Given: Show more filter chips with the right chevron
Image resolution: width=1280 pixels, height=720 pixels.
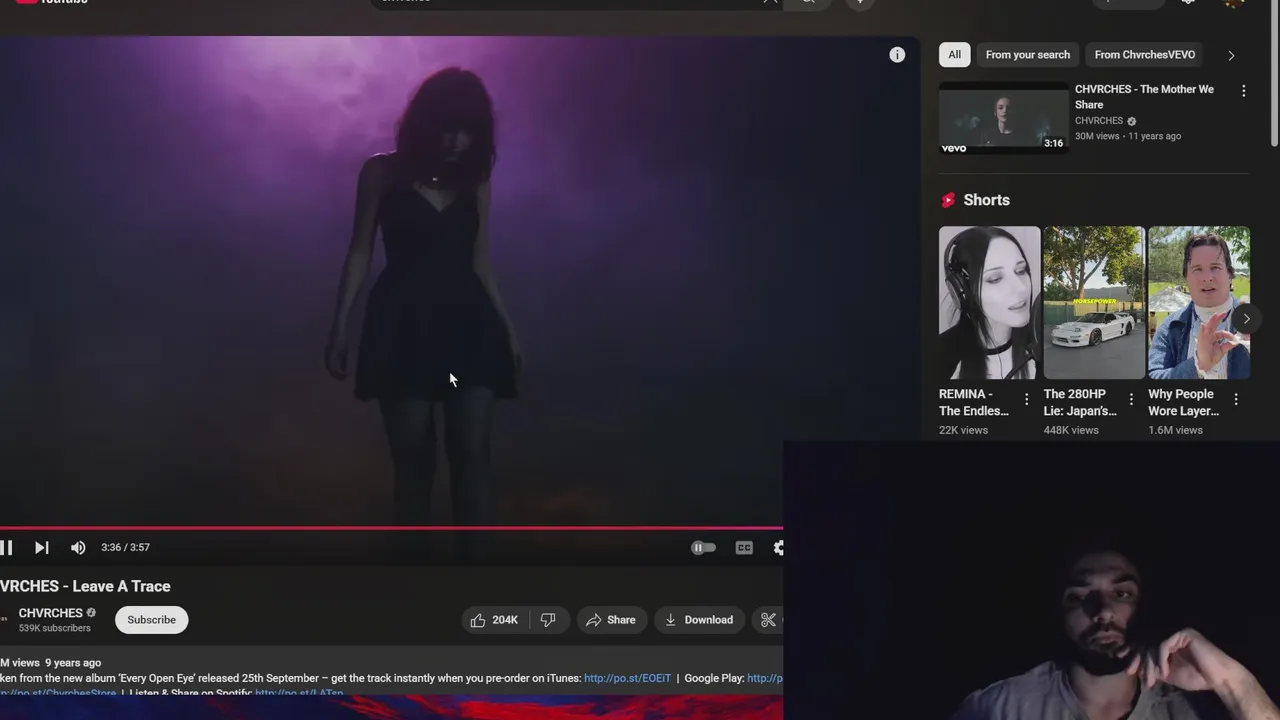Looking at the screenshot, I should pyautogui.click(x=1231, y=55).
